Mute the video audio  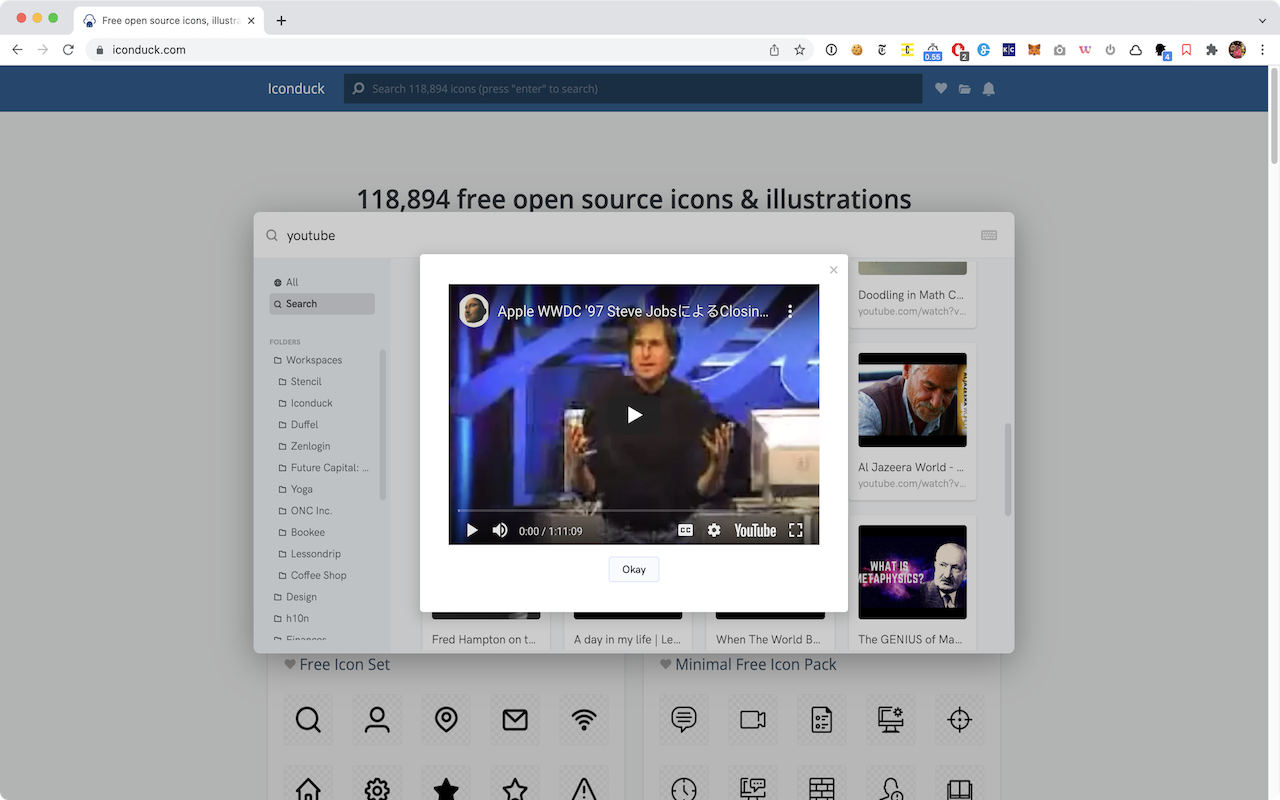[499, 530]
